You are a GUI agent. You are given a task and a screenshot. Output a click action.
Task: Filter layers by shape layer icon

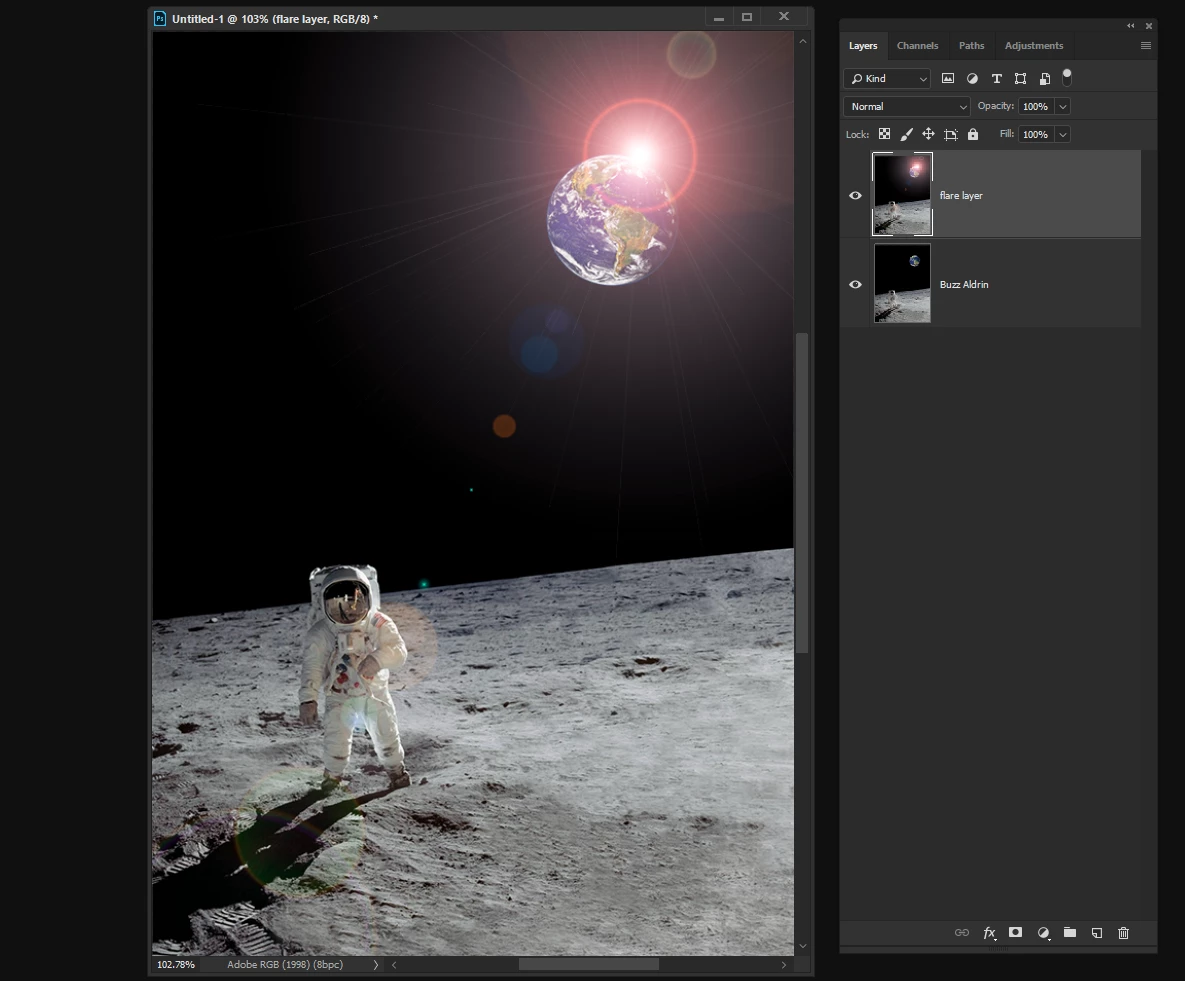[x=1020, y=78]
